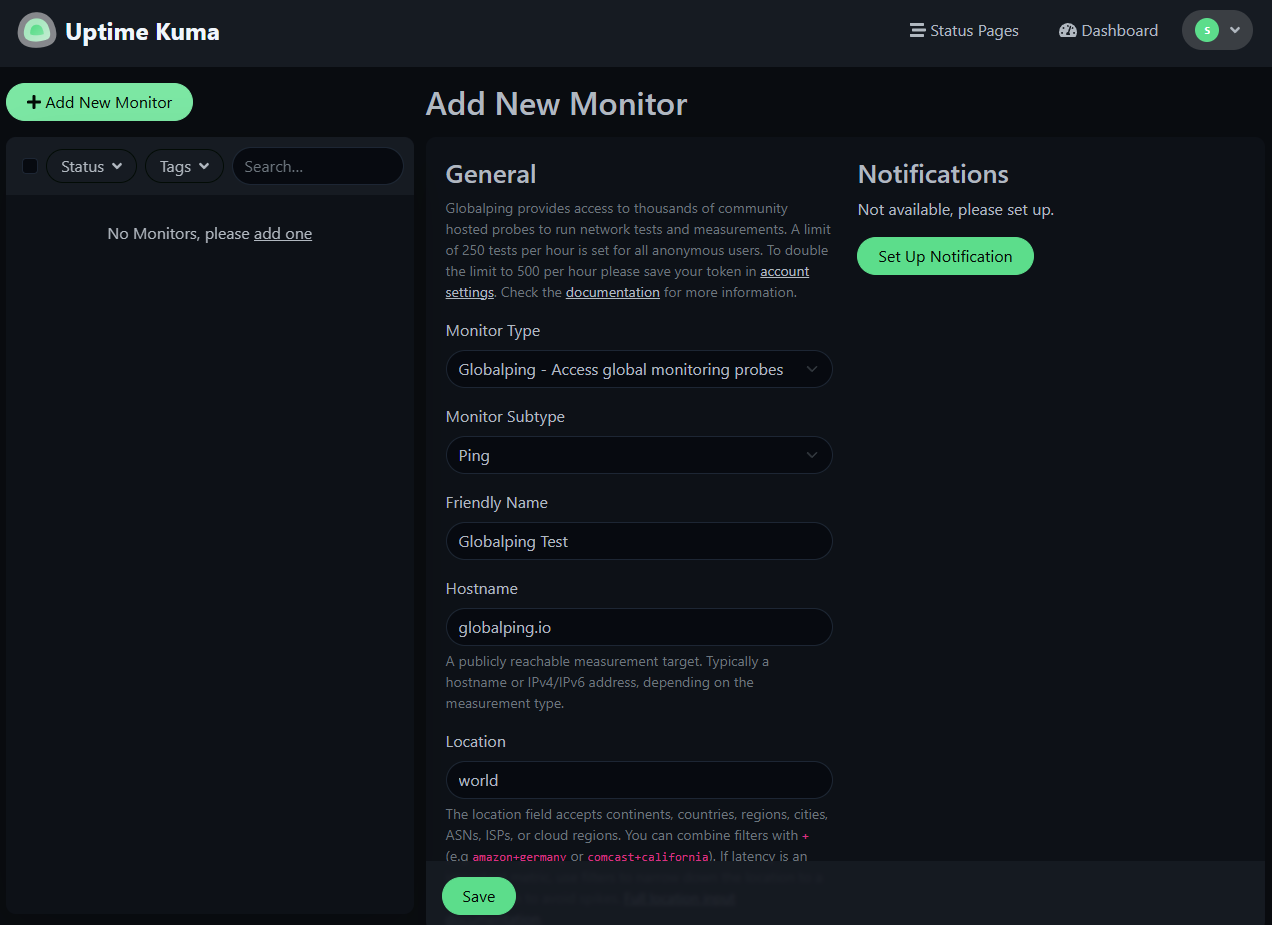Open the 'account settings' link
The height and width of the screenshot is (925, 1272).
click(784, 271)
